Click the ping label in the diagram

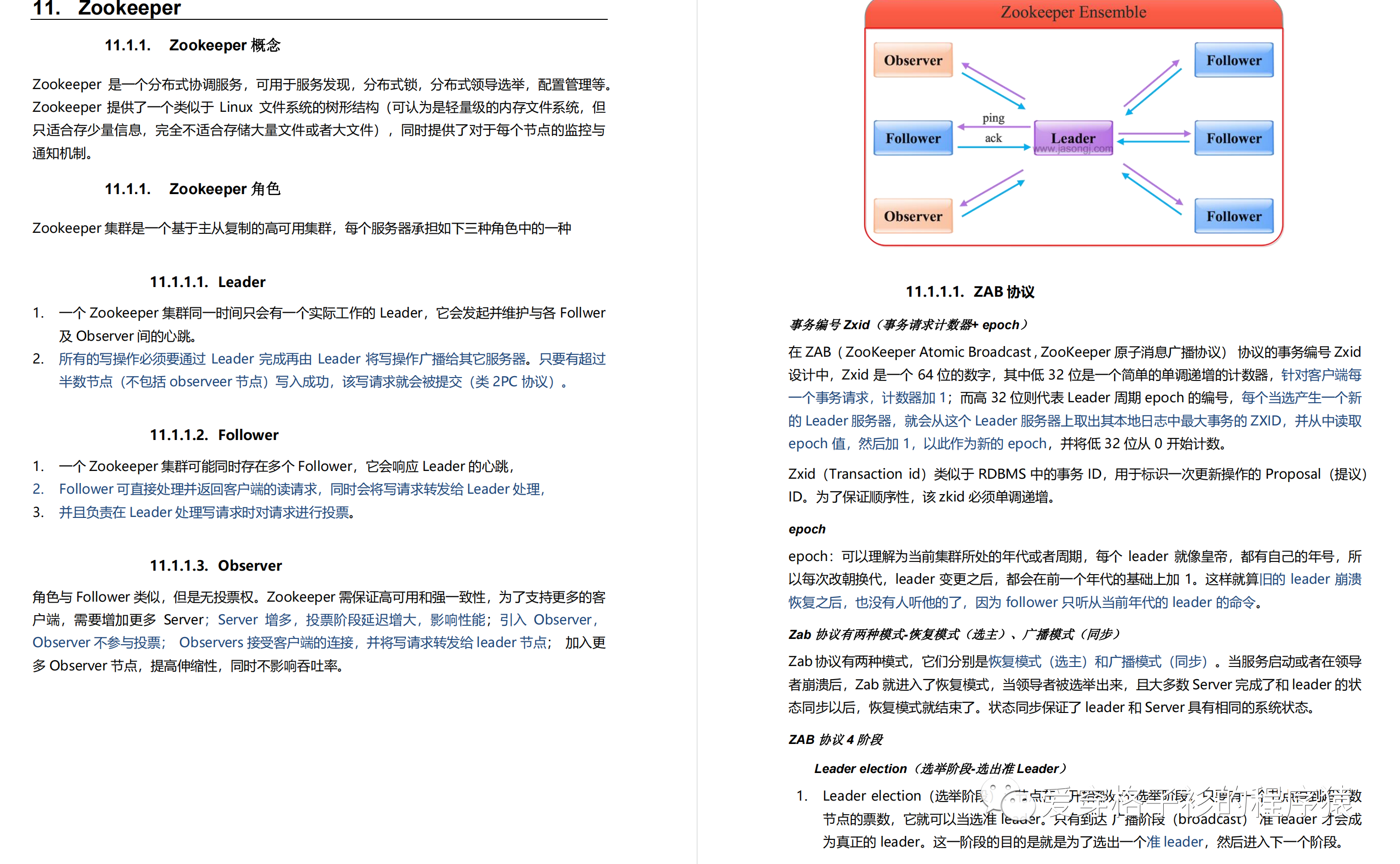[993, 118]
